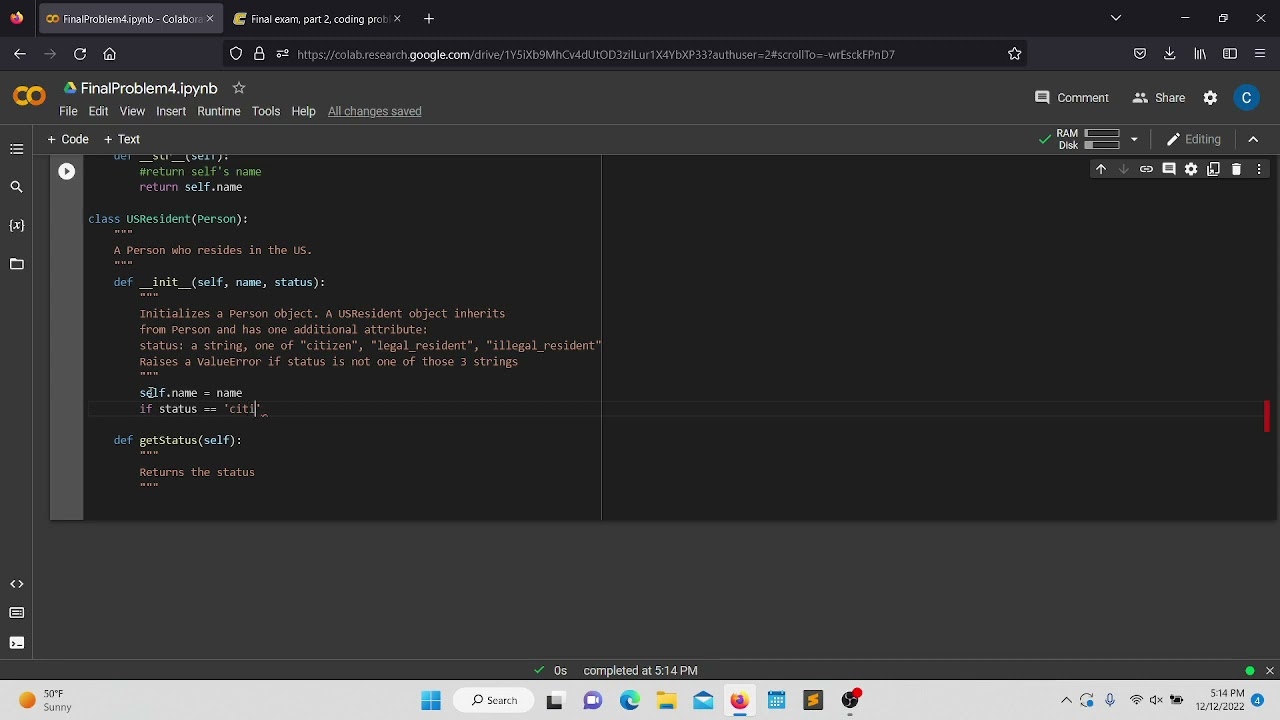This screenshot has height=720, width=1280.
Task: Open the Tools menu
Action: click(265, 111)
